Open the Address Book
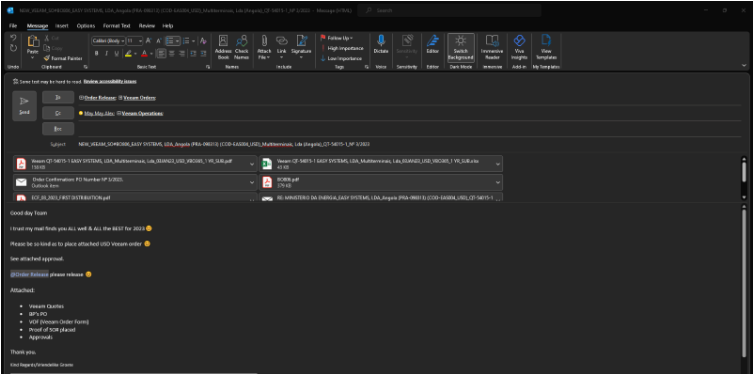Image resolution: width=754 pixels, height=374 pixels. [223, 47]
